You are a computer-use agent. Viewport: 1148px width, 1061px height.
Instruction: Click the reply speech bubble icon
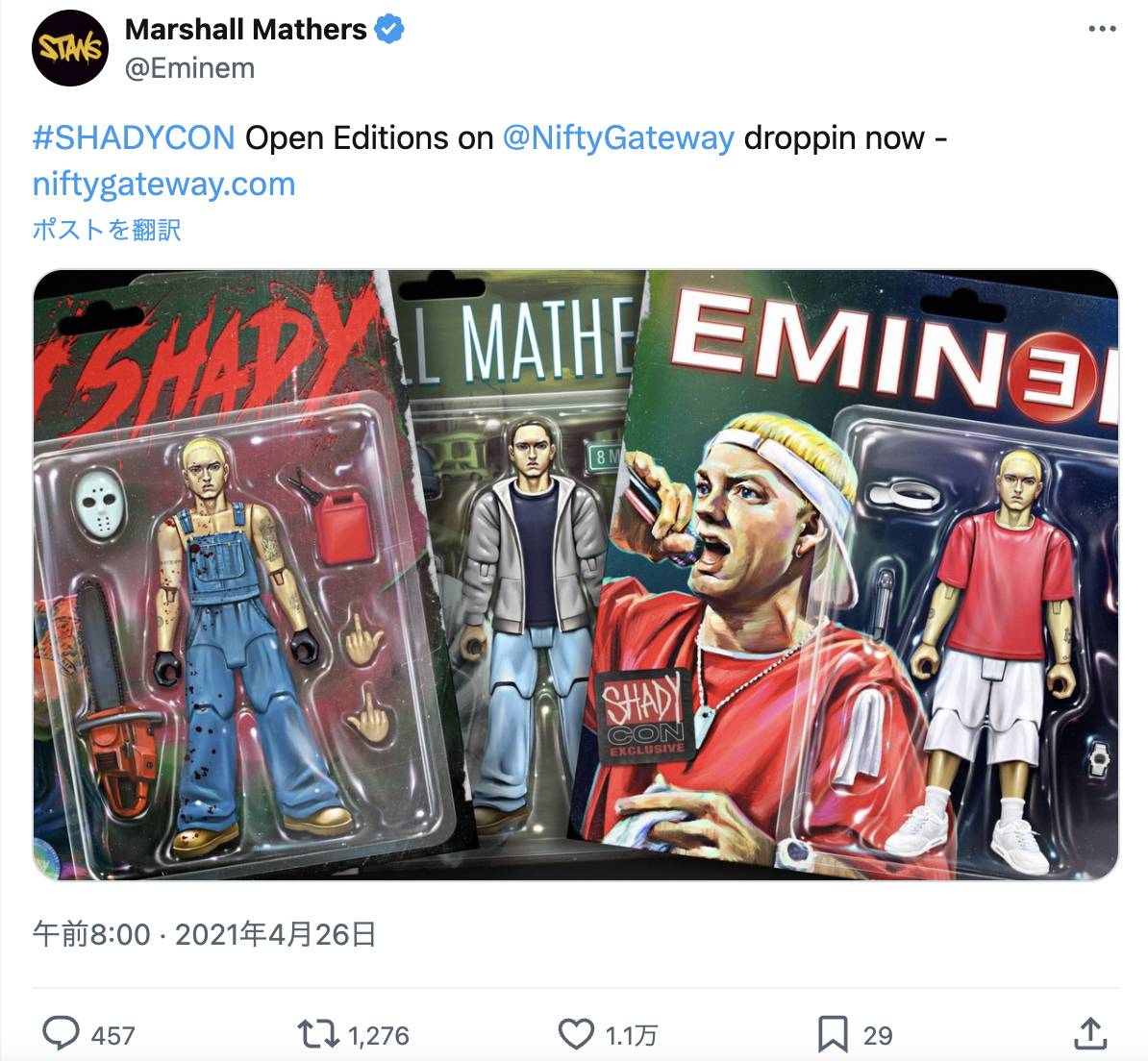60,1034
